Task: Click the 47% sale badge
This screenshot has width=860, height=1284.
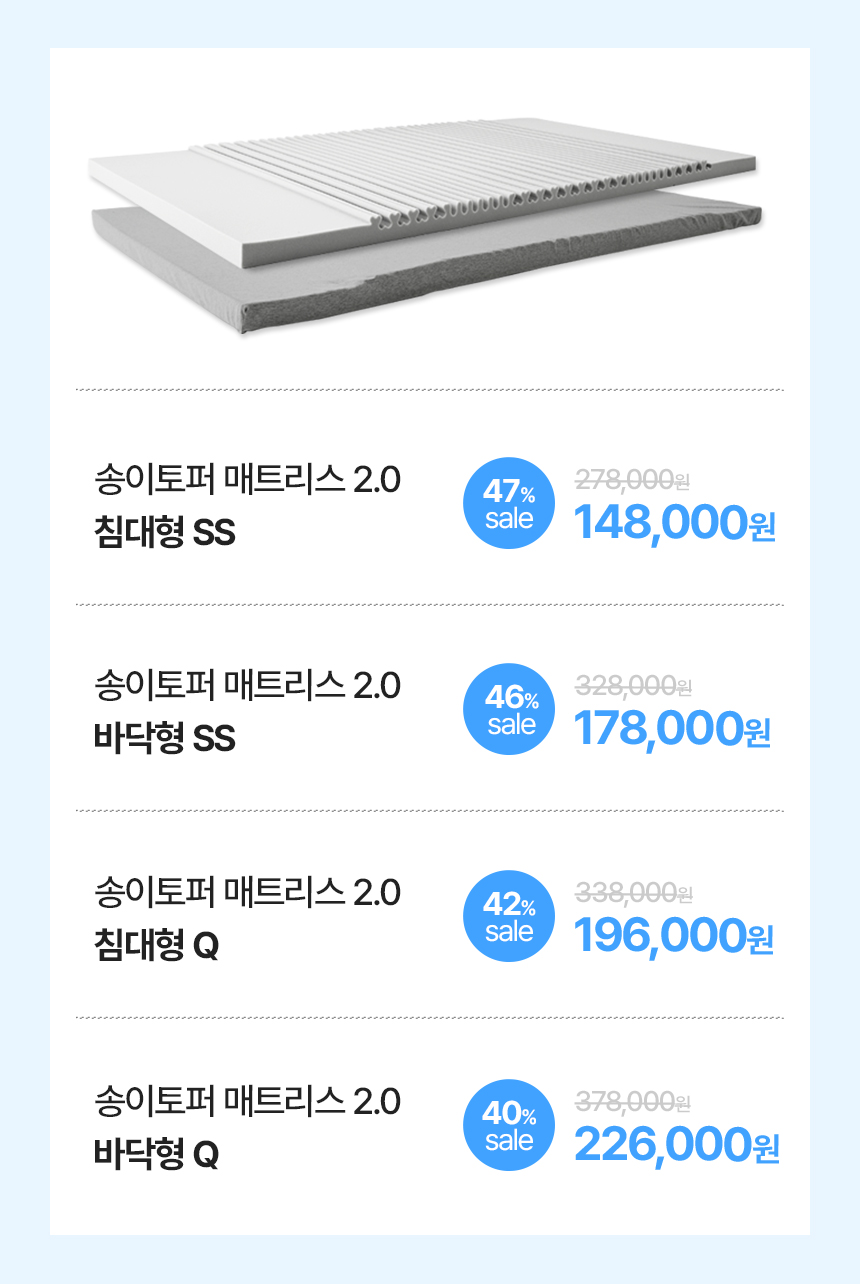Action: tap(509, 503)
